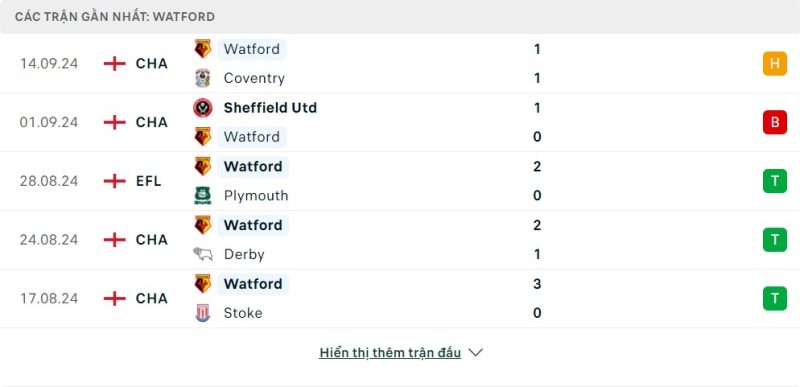Click the Sheffield Utd club crest
Image resolution: width=800 pixels, height=387 pixels.
pyautogui.click(x=203, y=108)
